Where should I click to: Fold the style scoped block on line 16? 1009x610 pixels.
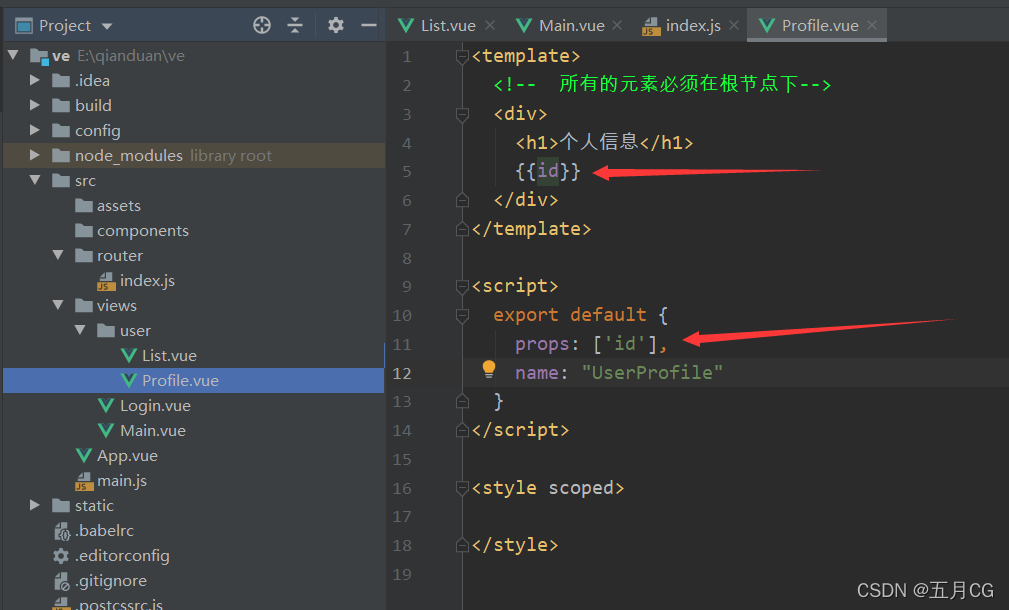(x=462, y=488)
